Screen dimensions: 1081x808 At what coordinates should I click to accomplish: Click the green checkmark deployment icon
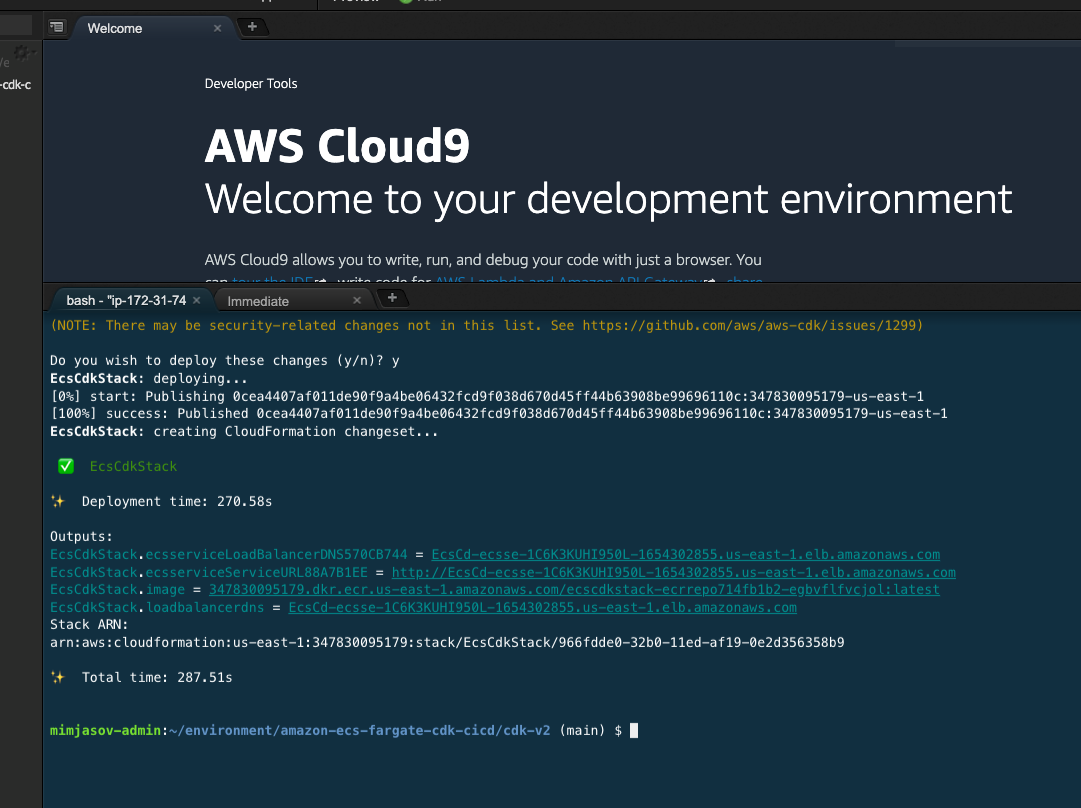coord(66,467)
